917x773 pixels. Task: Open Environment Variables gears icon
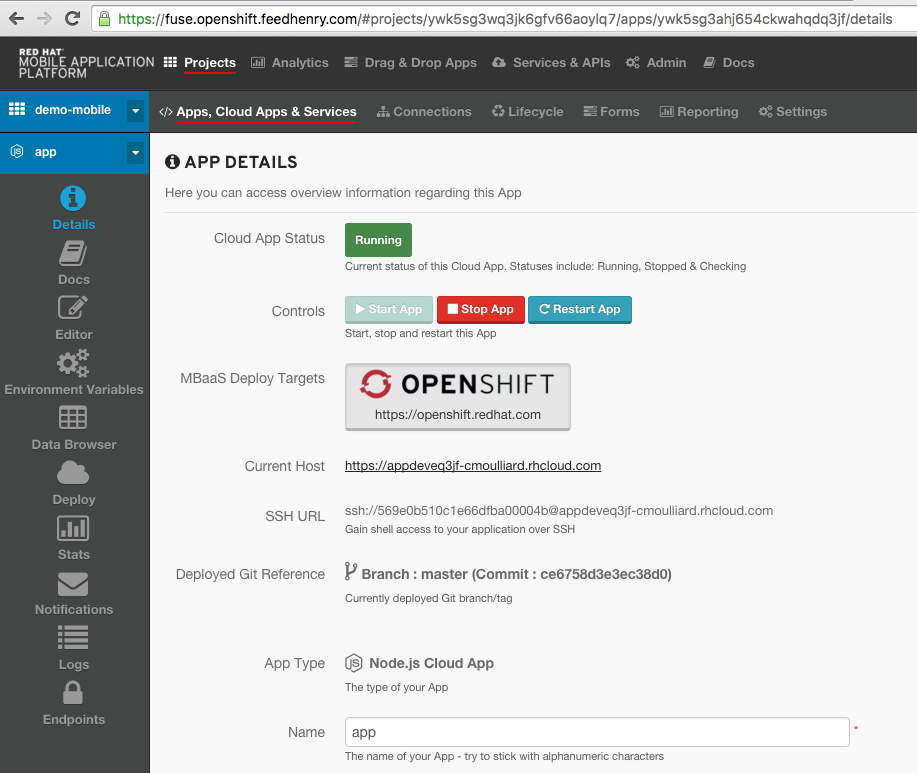click(x=73, y=363)
